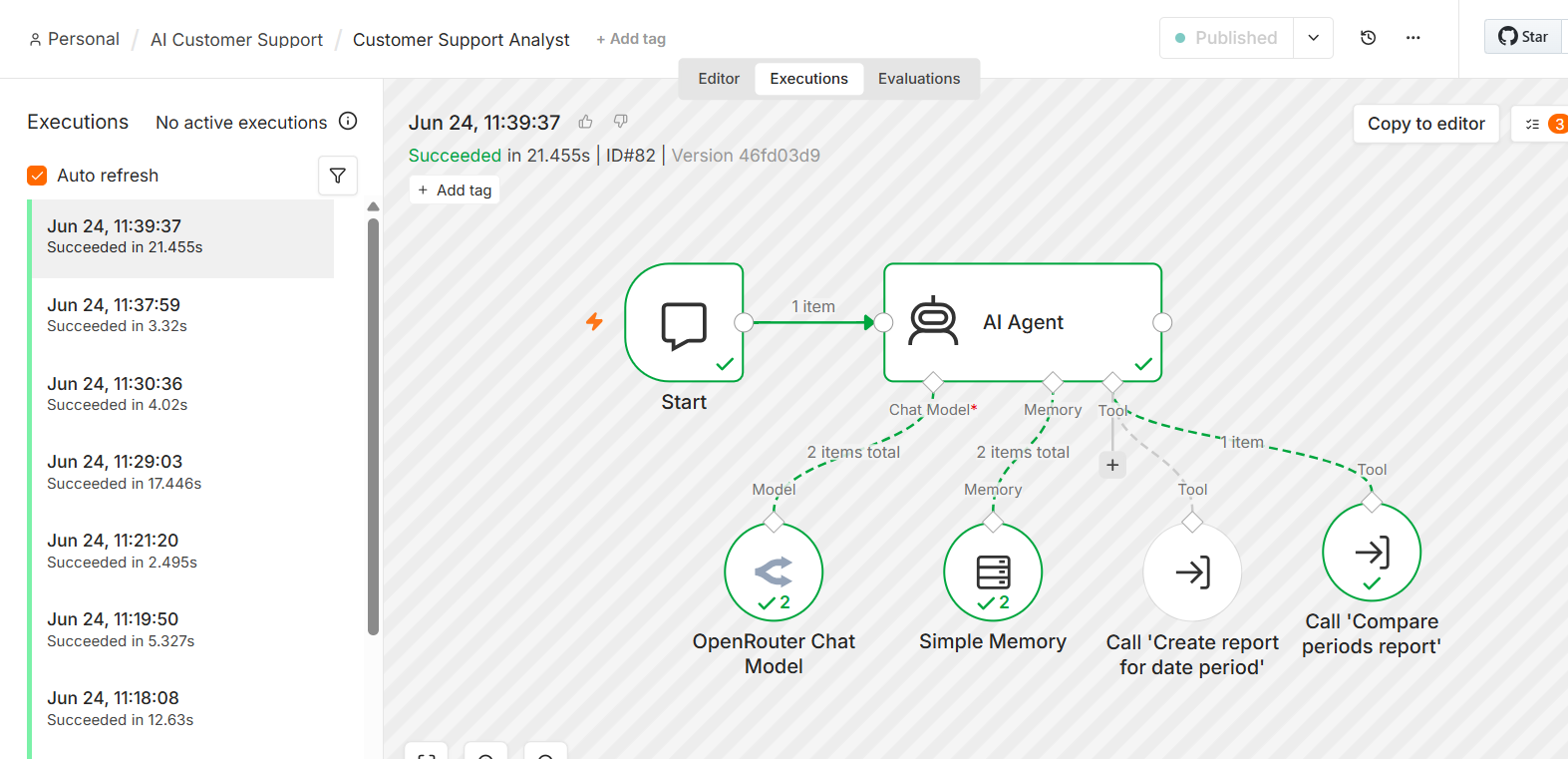Image resolution: width=1568 pixels, height=759 pixels.
Task: Click the Tool diamond connector on AI Agent
Action: [x=1112, y=382]
